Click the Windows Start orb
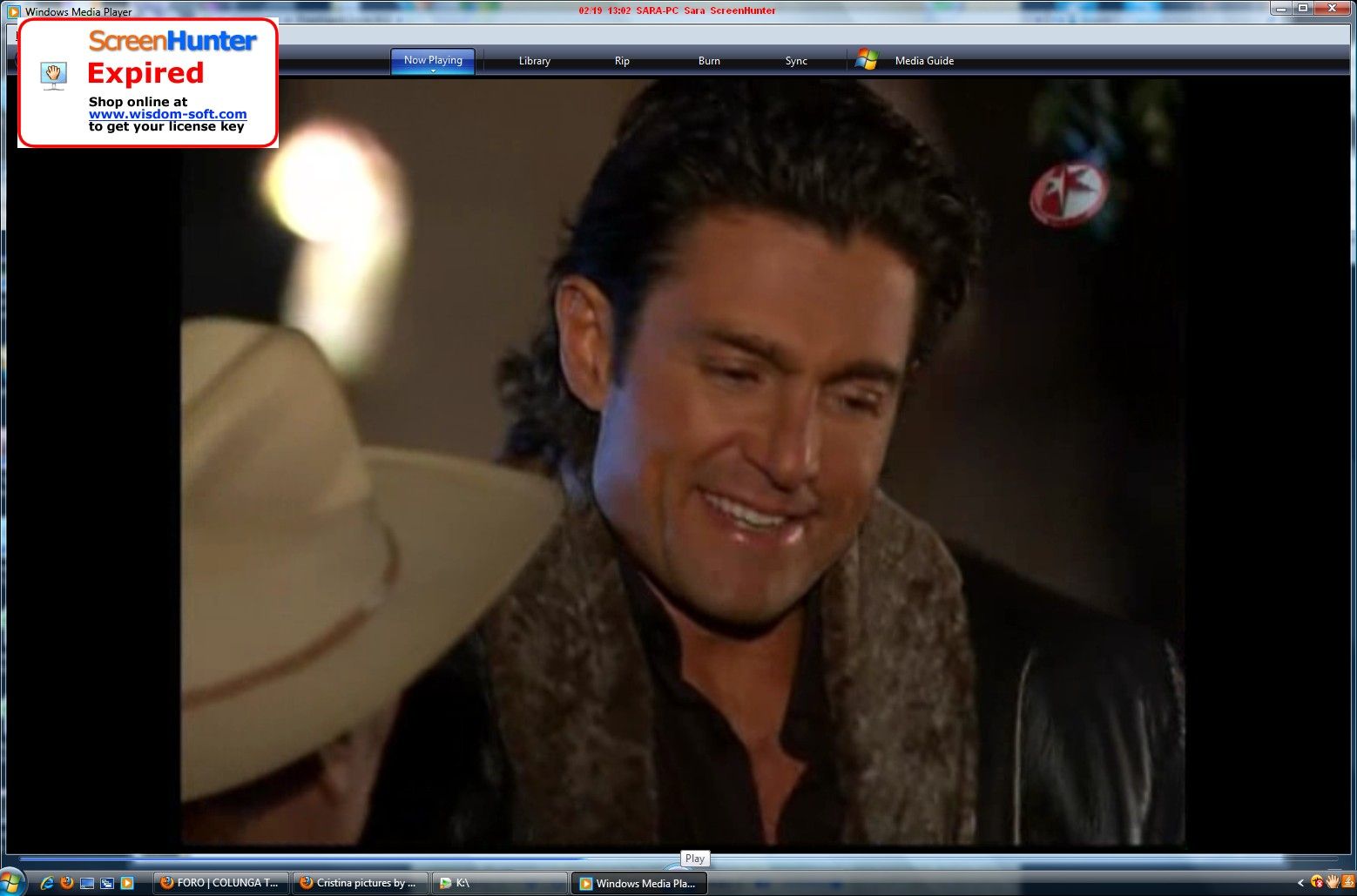This screenshot has height=896, width=1357. (x=10, y=882)
